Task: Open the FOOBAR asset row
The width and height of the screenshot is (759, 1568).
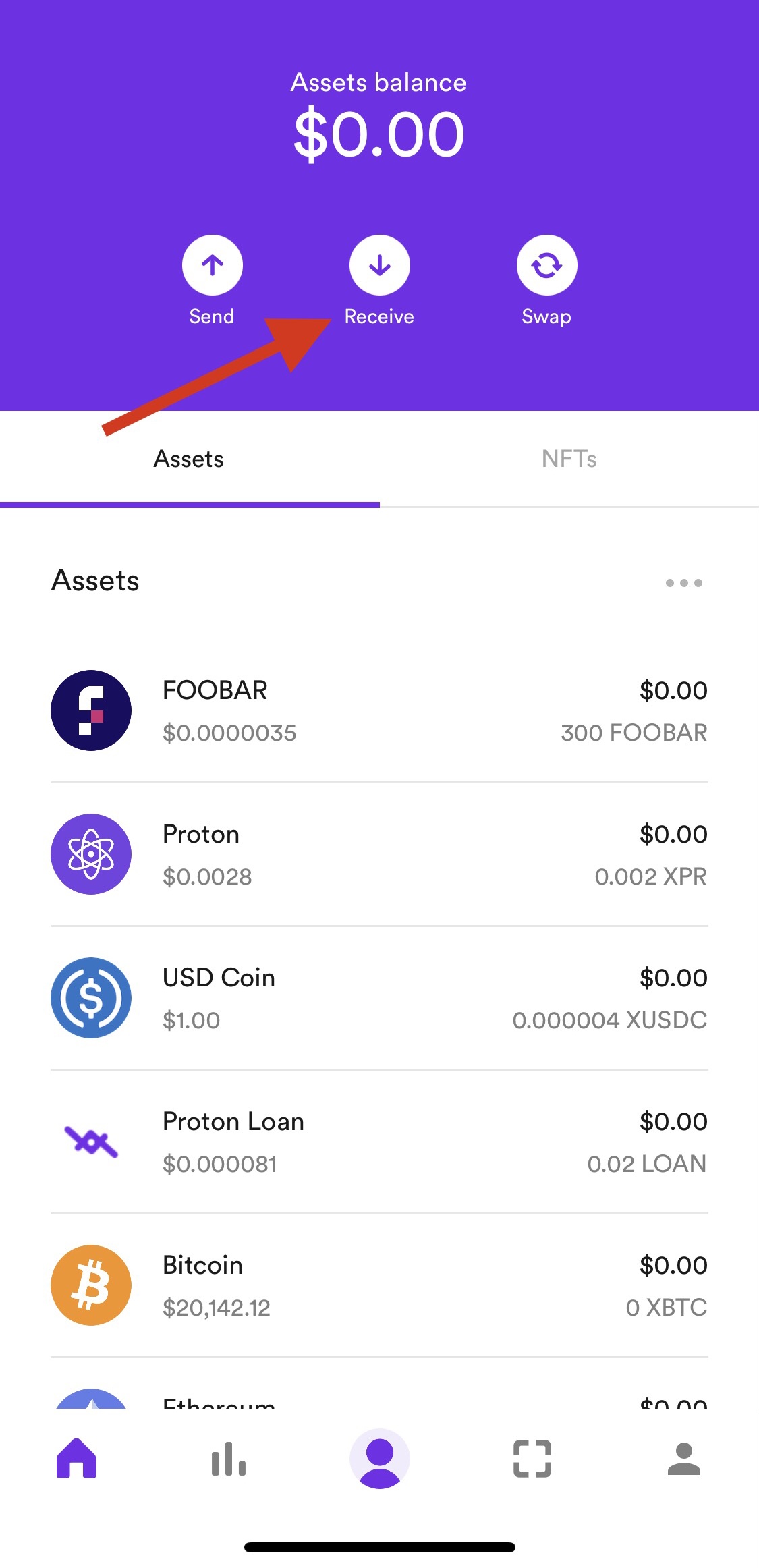Action: tap(379, 710)
